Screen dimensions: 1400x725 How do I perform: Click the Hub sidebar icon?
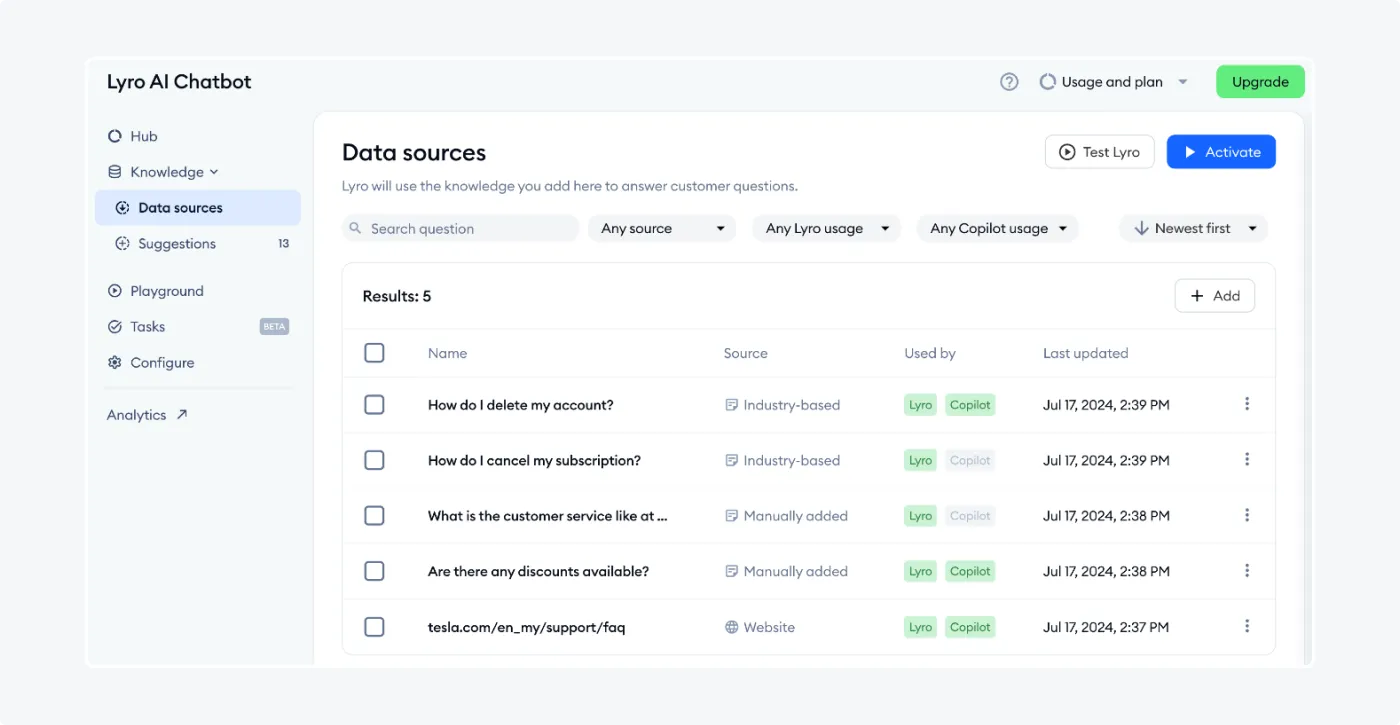click(115, 136)
